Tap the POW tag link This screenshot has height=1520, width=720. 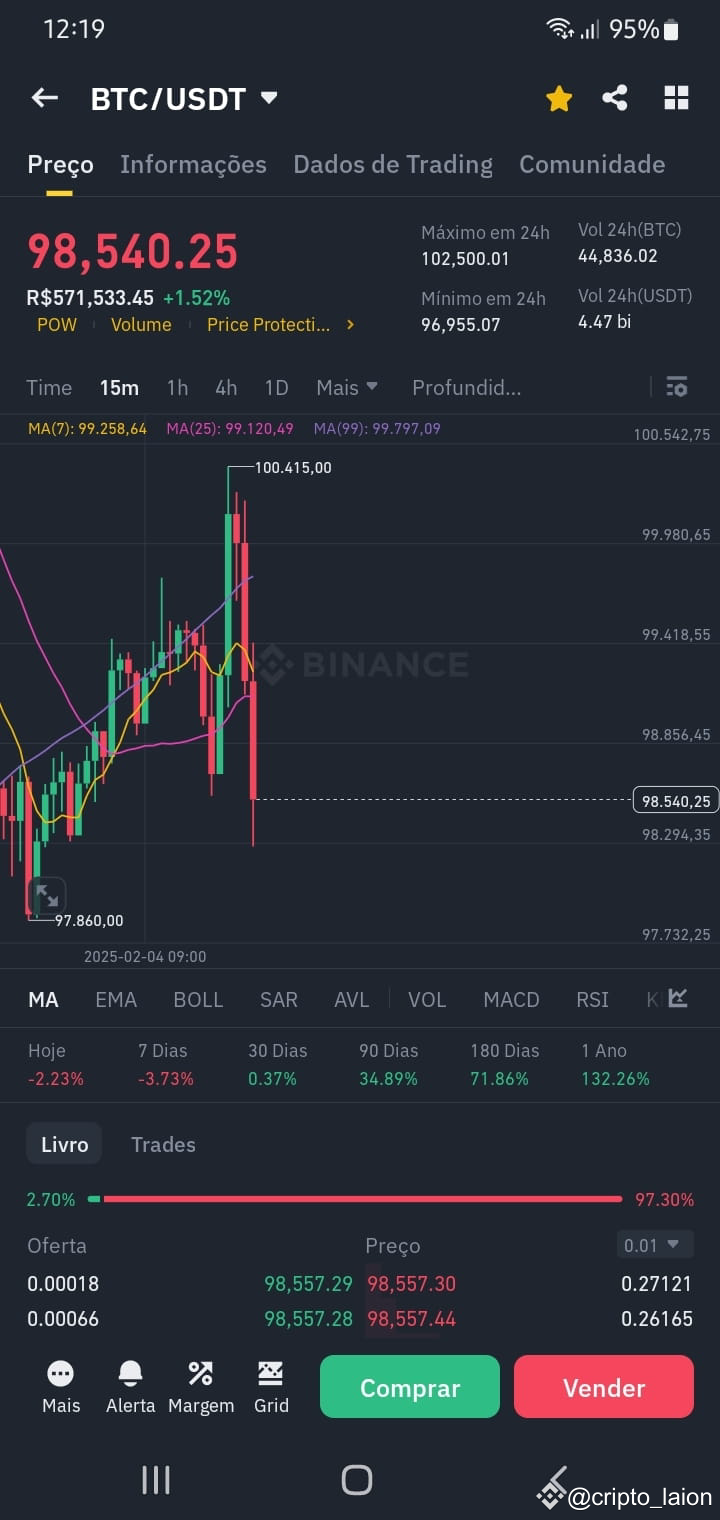coord(57,325)
